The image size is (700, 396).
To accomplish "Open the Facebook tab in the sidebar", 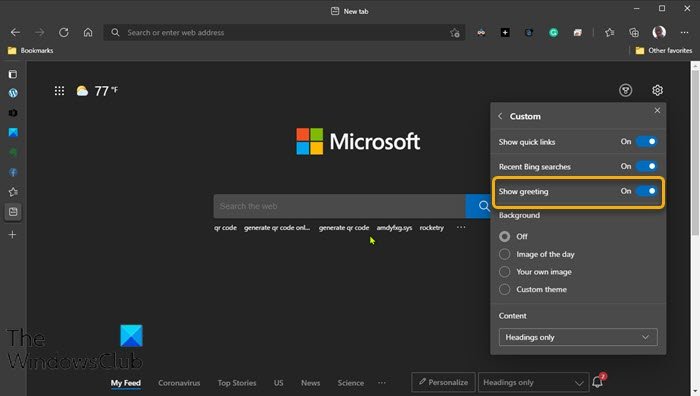I will [x=13, y=172].
